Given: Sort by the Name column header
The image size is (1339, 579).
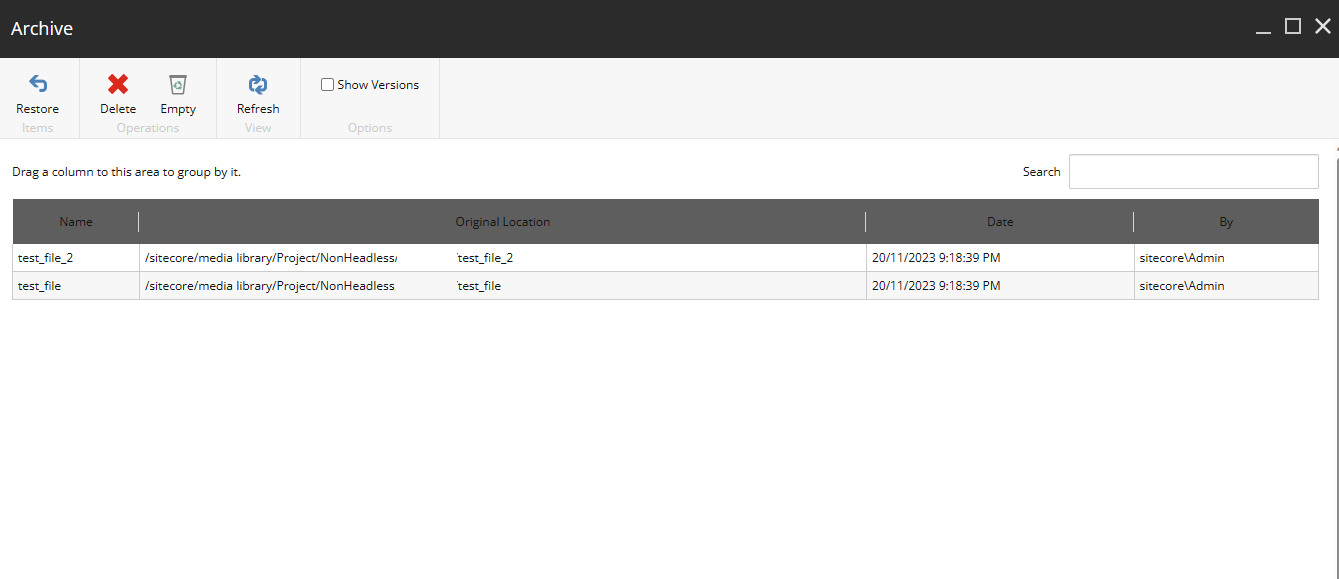Looking at the screenshot, I should click(76, 222).
